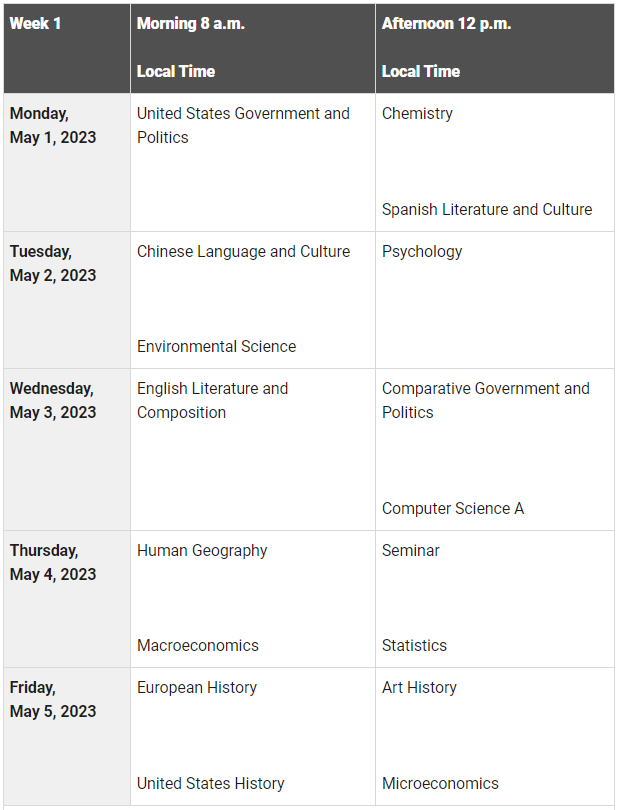Click the Afternoon 12 p.m. column header

click(446, 24)
